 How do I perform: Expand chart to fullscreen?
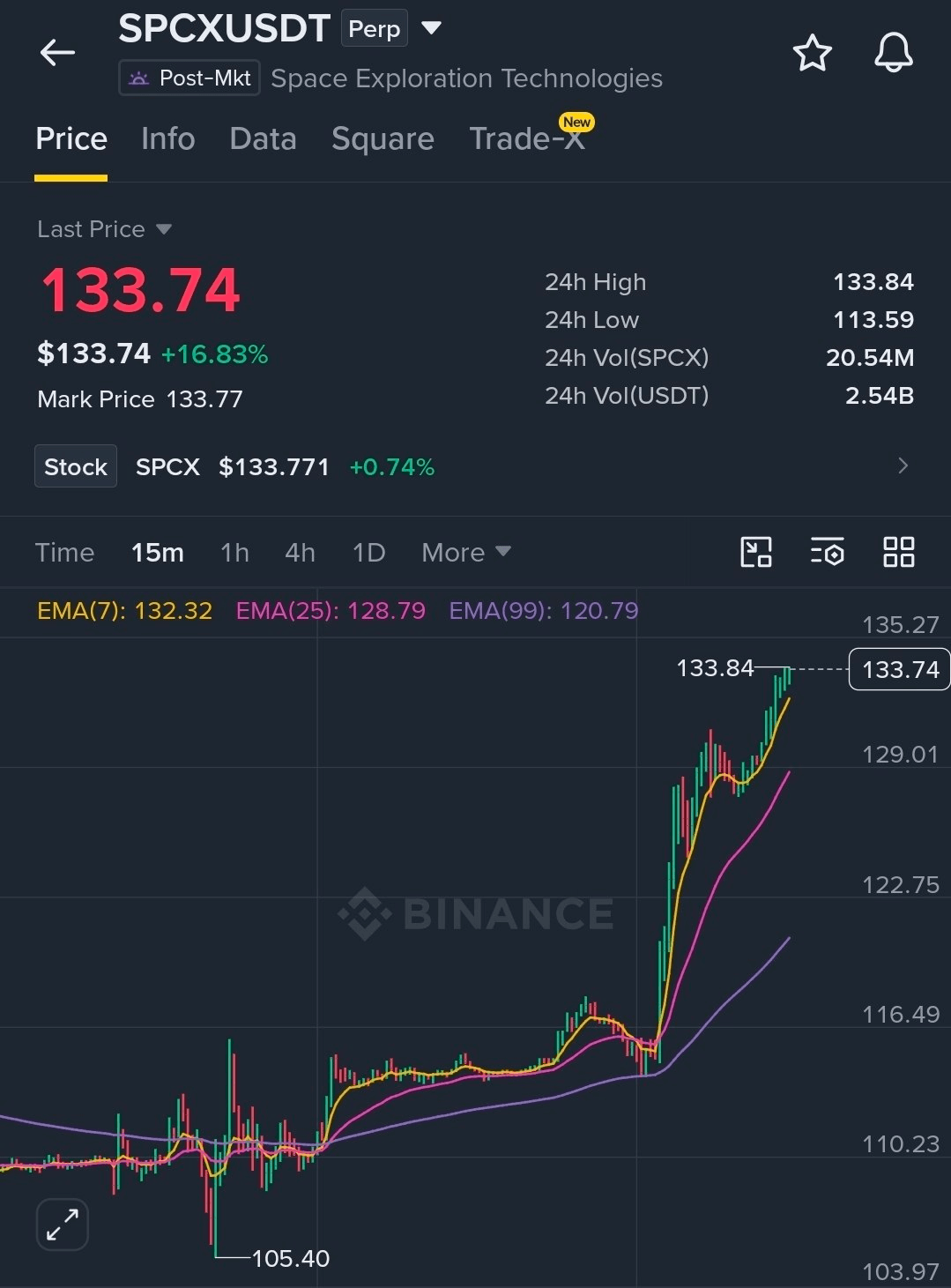tap(63, 1225)
